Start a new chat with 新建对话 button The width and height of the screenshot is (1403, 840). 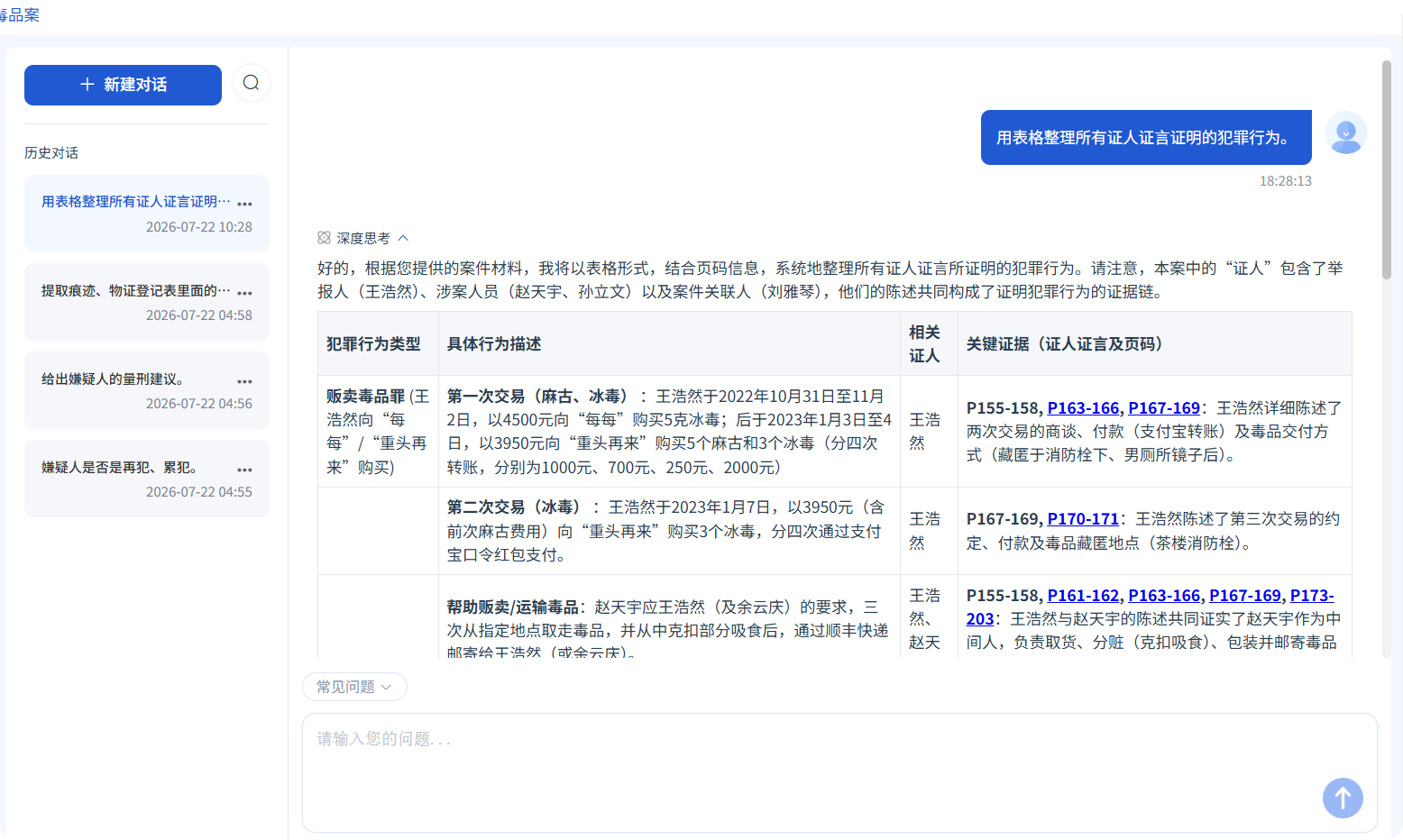point(123,85)
